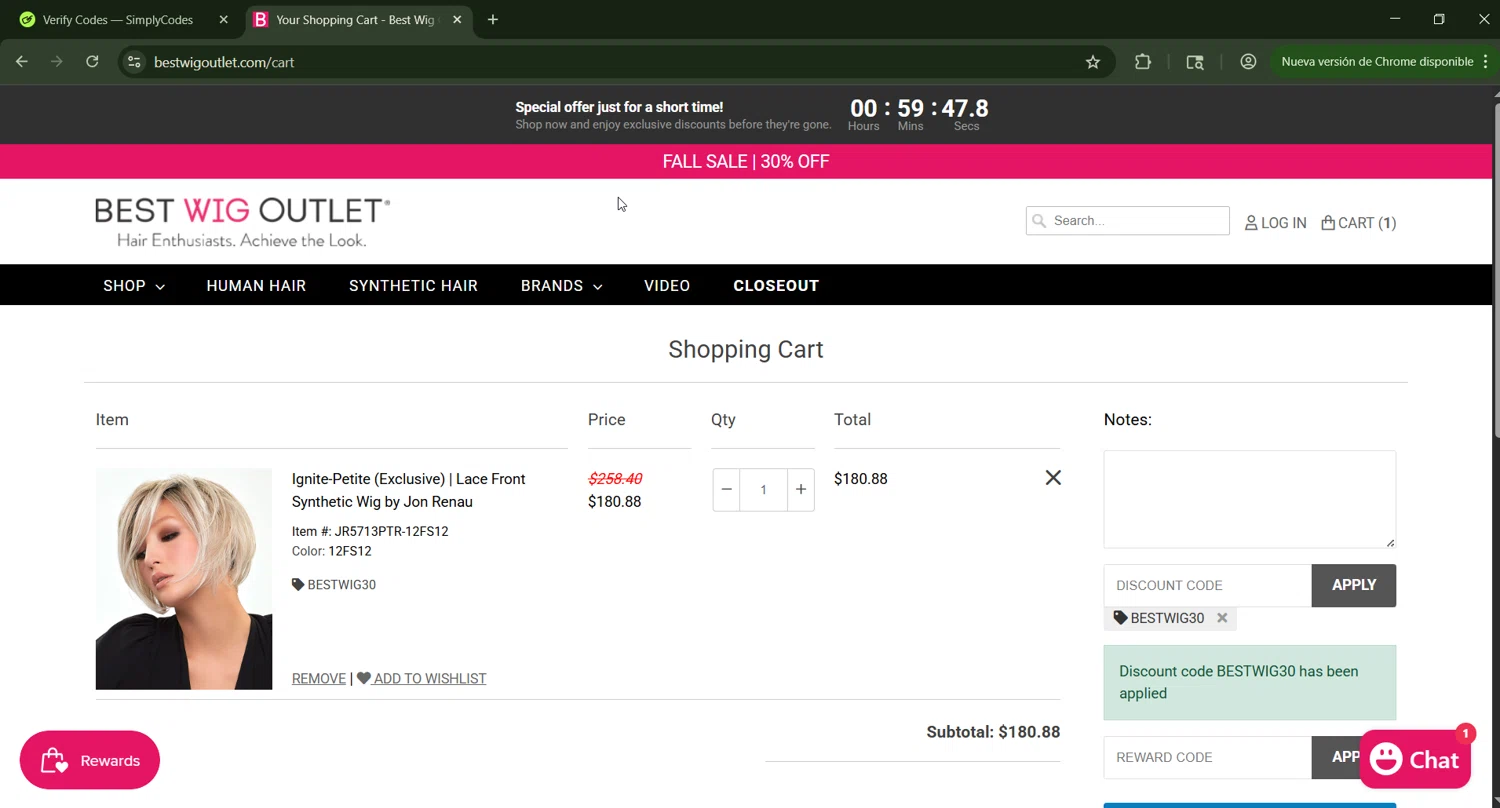Click the Ignite-Petite wig product thumbnail
The width and height of the screenshot is (1500, 808).
pos(184,579)
